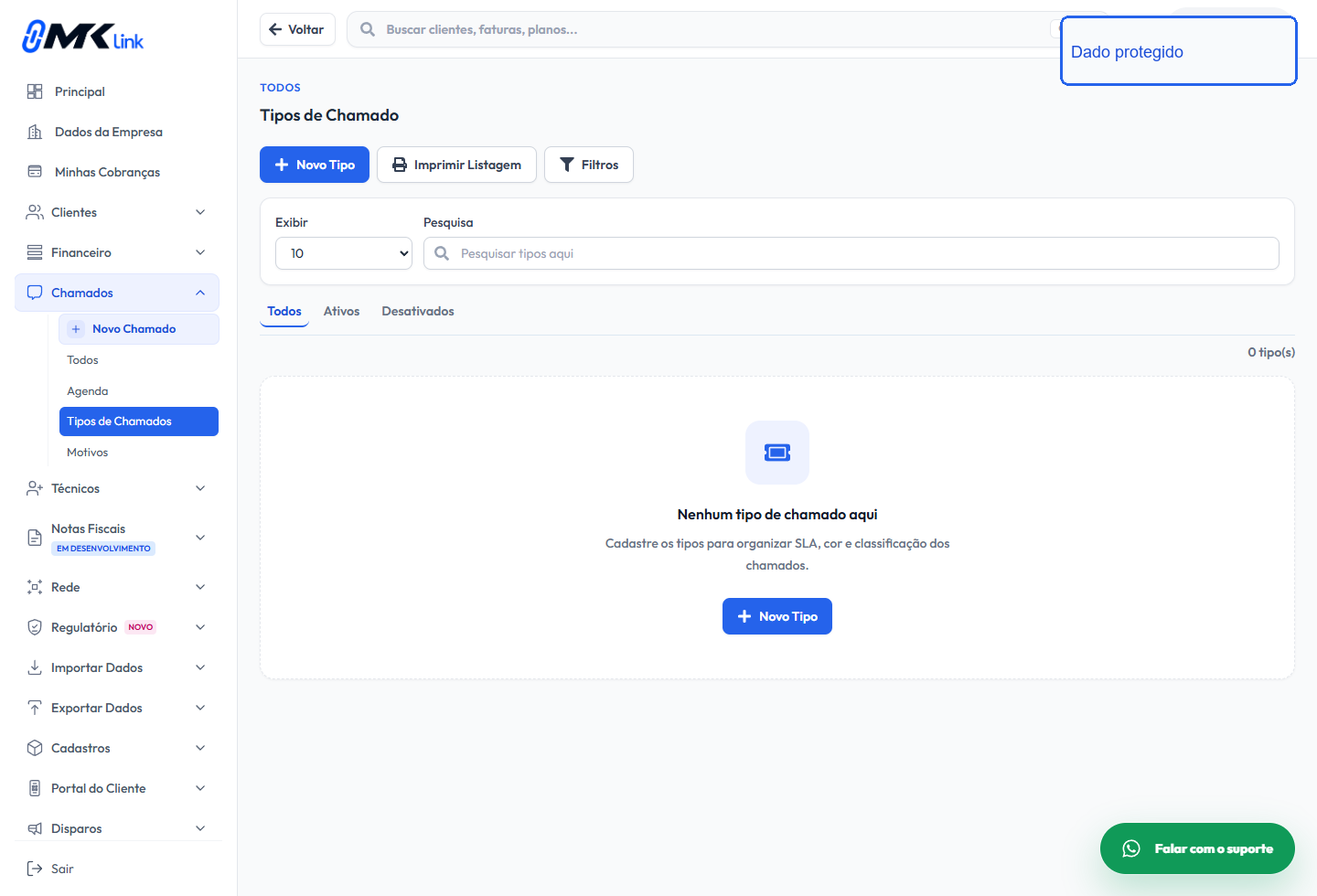Expand the Cadastros menu chevron

tap(200, 748)
